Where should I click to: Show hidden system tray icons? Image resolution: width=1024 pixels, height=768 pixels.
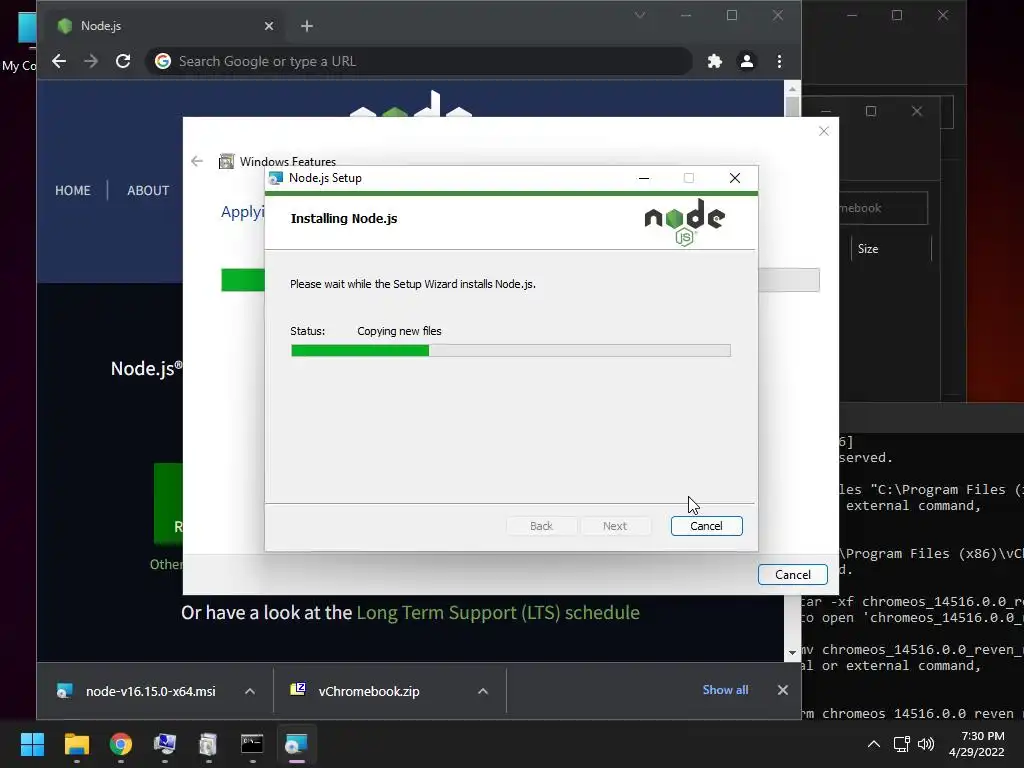point(873,744)
